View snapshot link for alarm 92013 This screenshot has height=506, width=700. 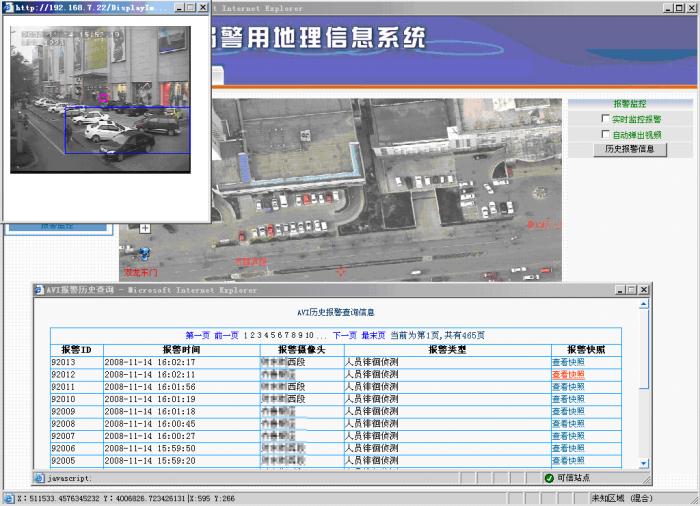click(568, 362)
